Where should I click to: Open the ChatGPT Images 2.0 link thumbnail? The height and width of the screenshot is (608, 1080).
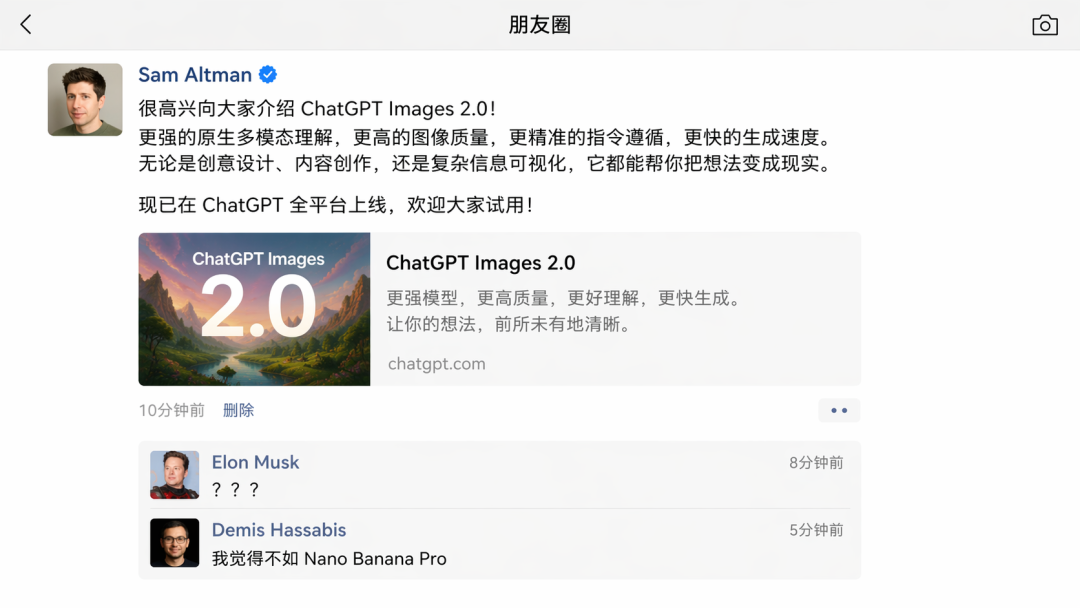click(x=254, y=309)
